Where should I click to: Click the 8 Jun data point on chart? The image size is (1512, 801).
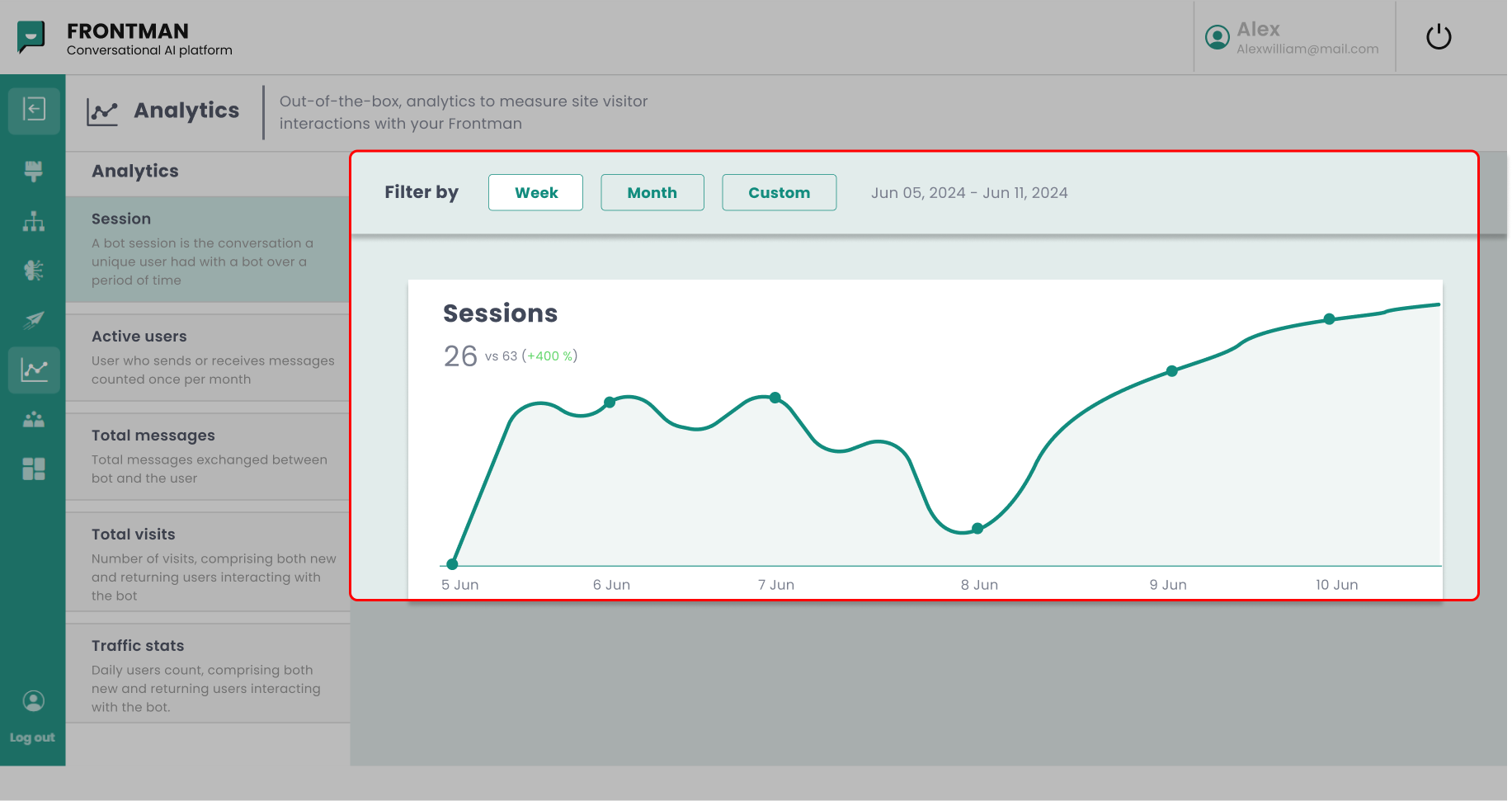point(977,528)
